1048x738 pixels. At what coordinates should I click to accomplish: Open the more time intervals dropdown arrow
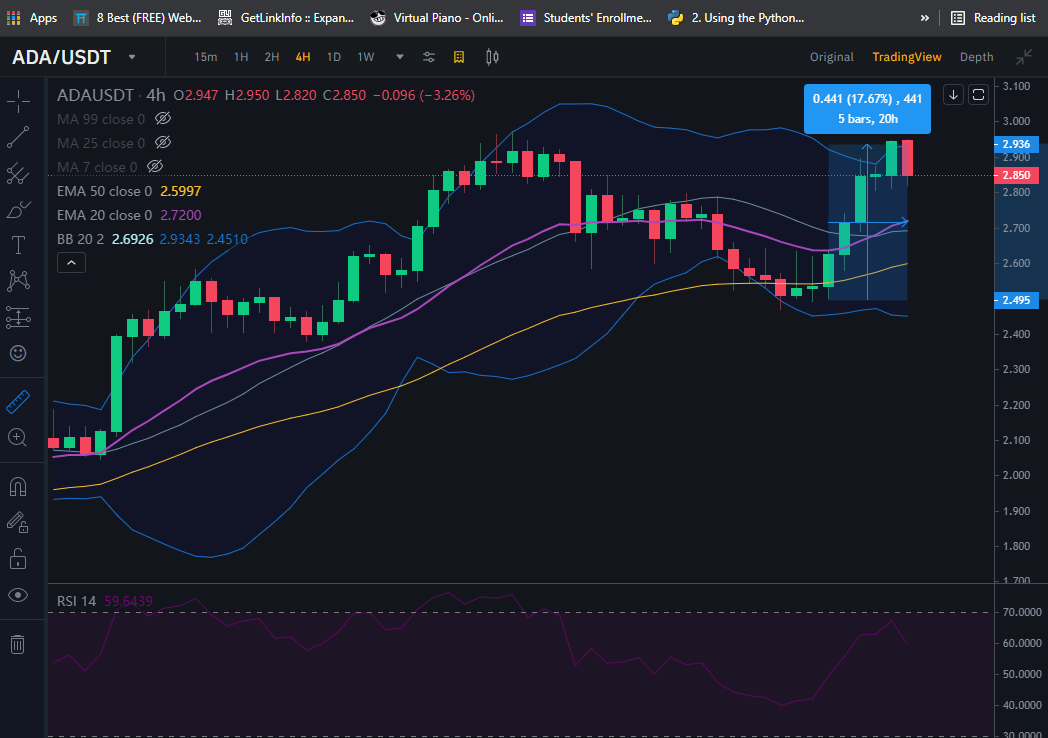click(400, 57)
